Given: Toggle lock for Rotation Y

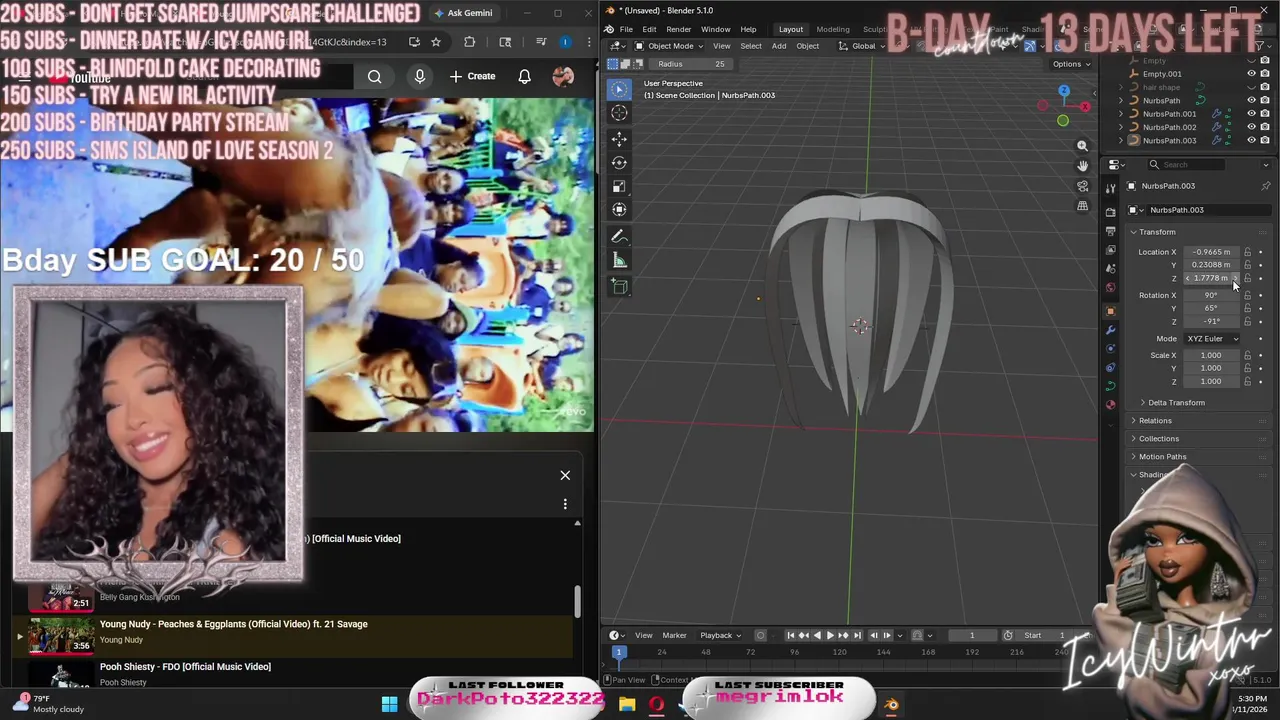Looking at the screenshot, I should point(1247,308).
